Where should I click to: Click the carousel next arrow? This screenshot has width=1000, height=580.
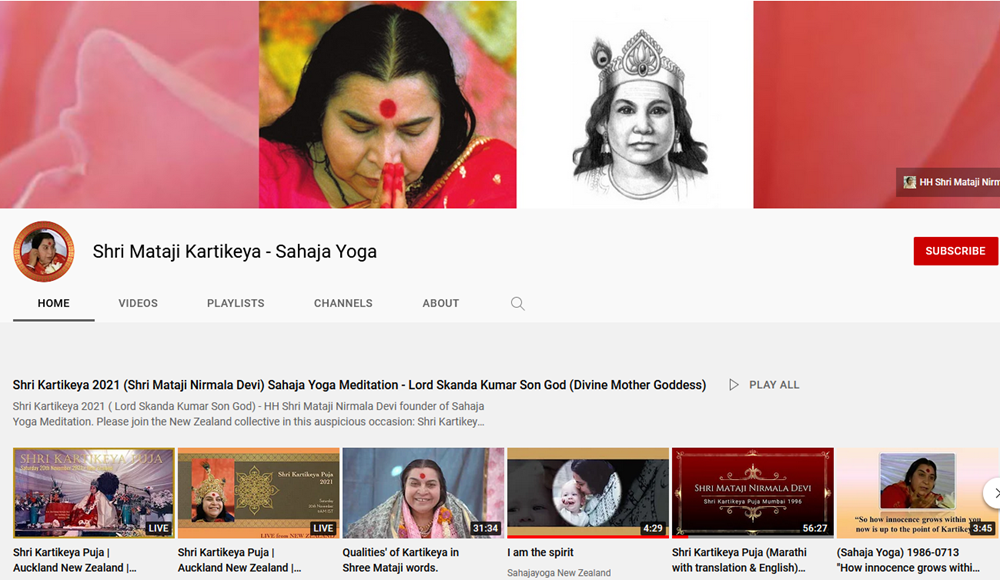pos(991,492)
